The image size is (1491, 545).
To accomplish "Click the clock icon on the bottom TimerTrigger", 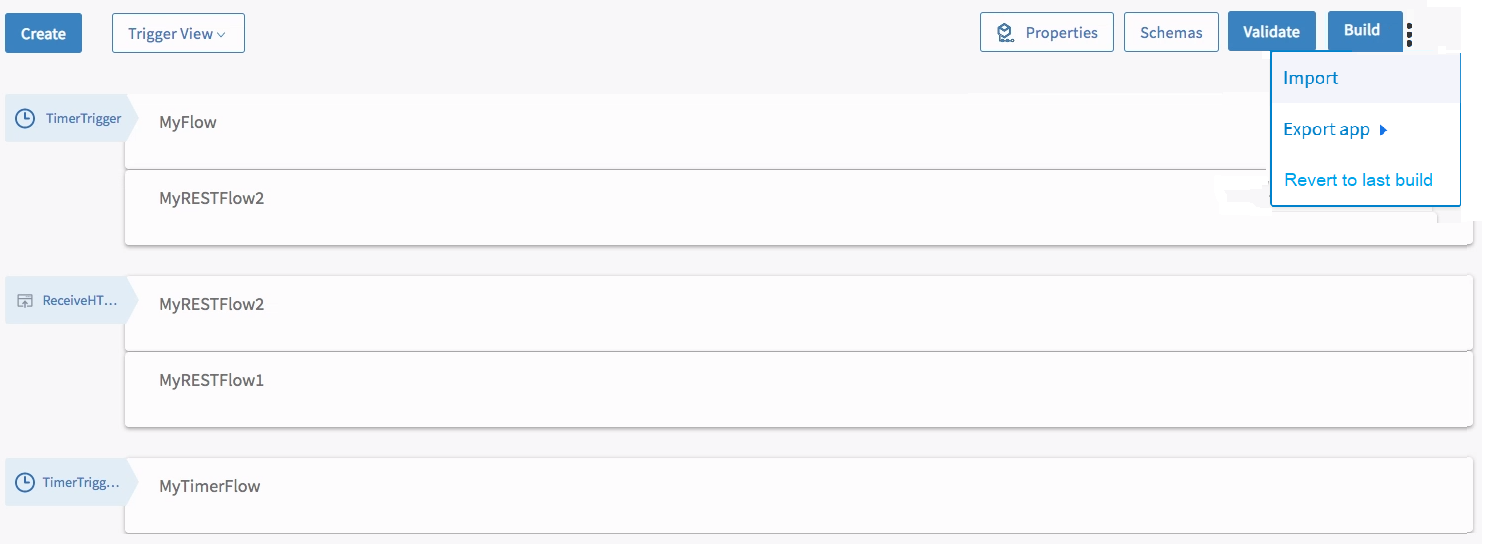I will click(x=25, y=483).
